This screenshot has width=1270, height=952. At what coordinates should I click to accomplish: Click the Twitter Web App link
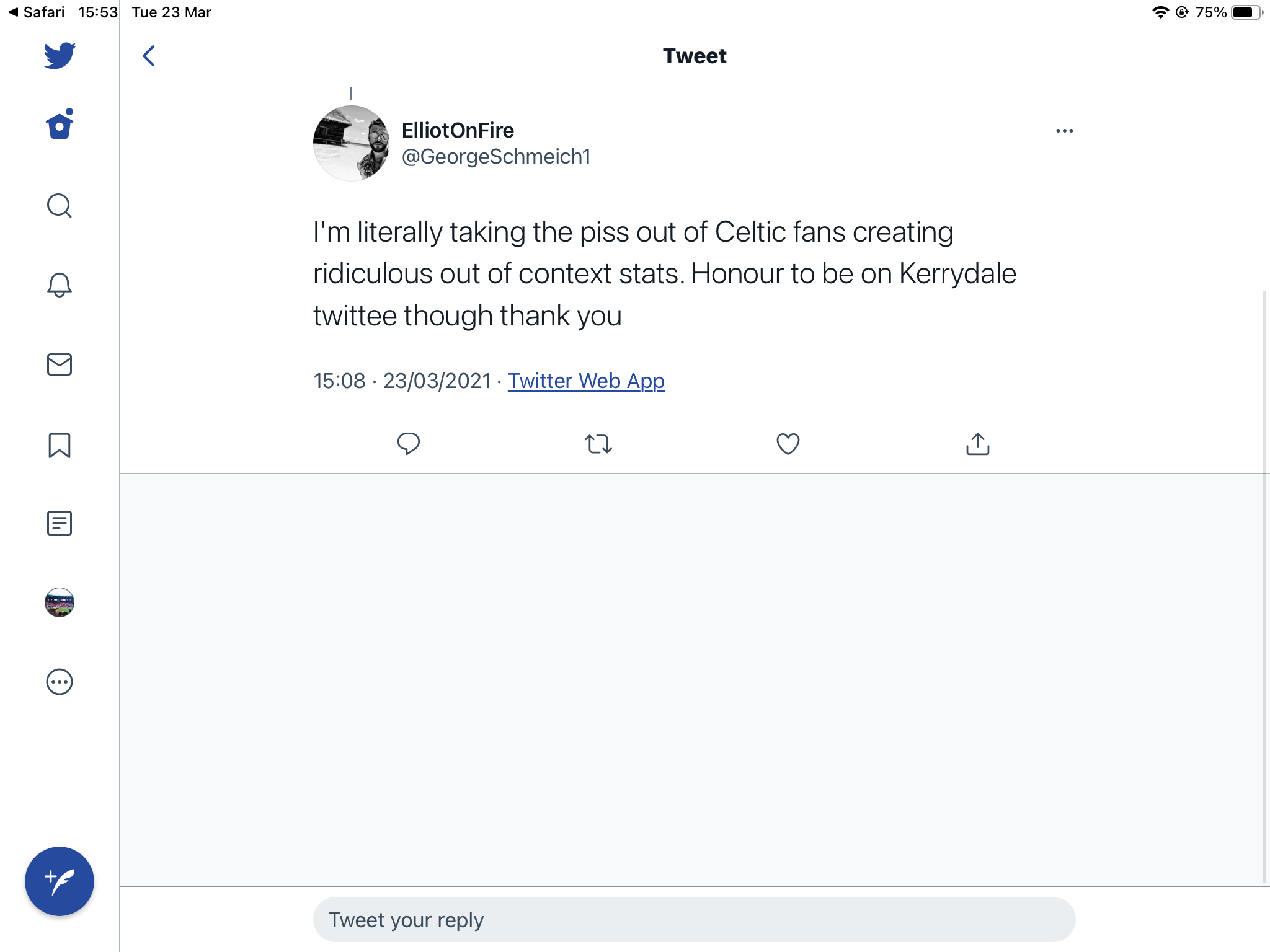click(586, 381)
